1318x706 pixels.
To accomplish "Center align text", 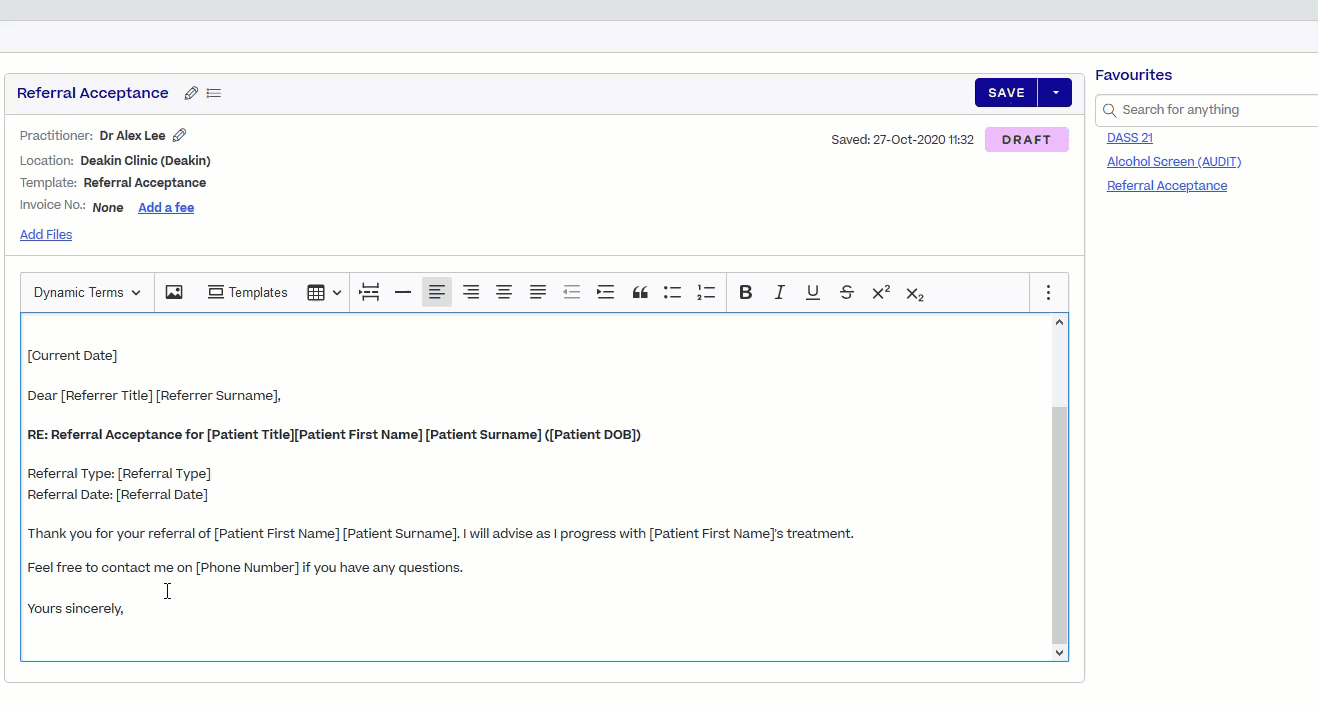I will 504,292.
